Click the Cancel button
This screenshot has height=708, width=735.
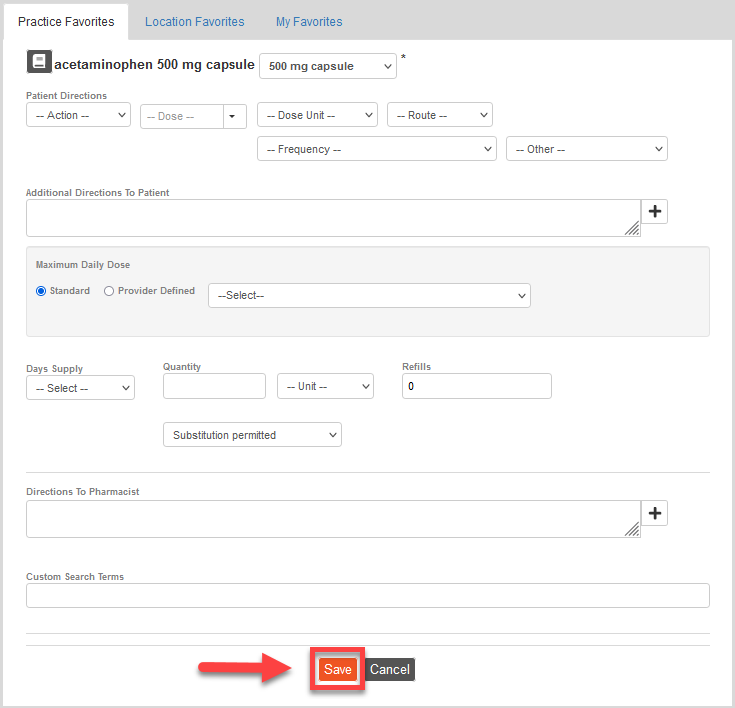click(x=390, y=669)
